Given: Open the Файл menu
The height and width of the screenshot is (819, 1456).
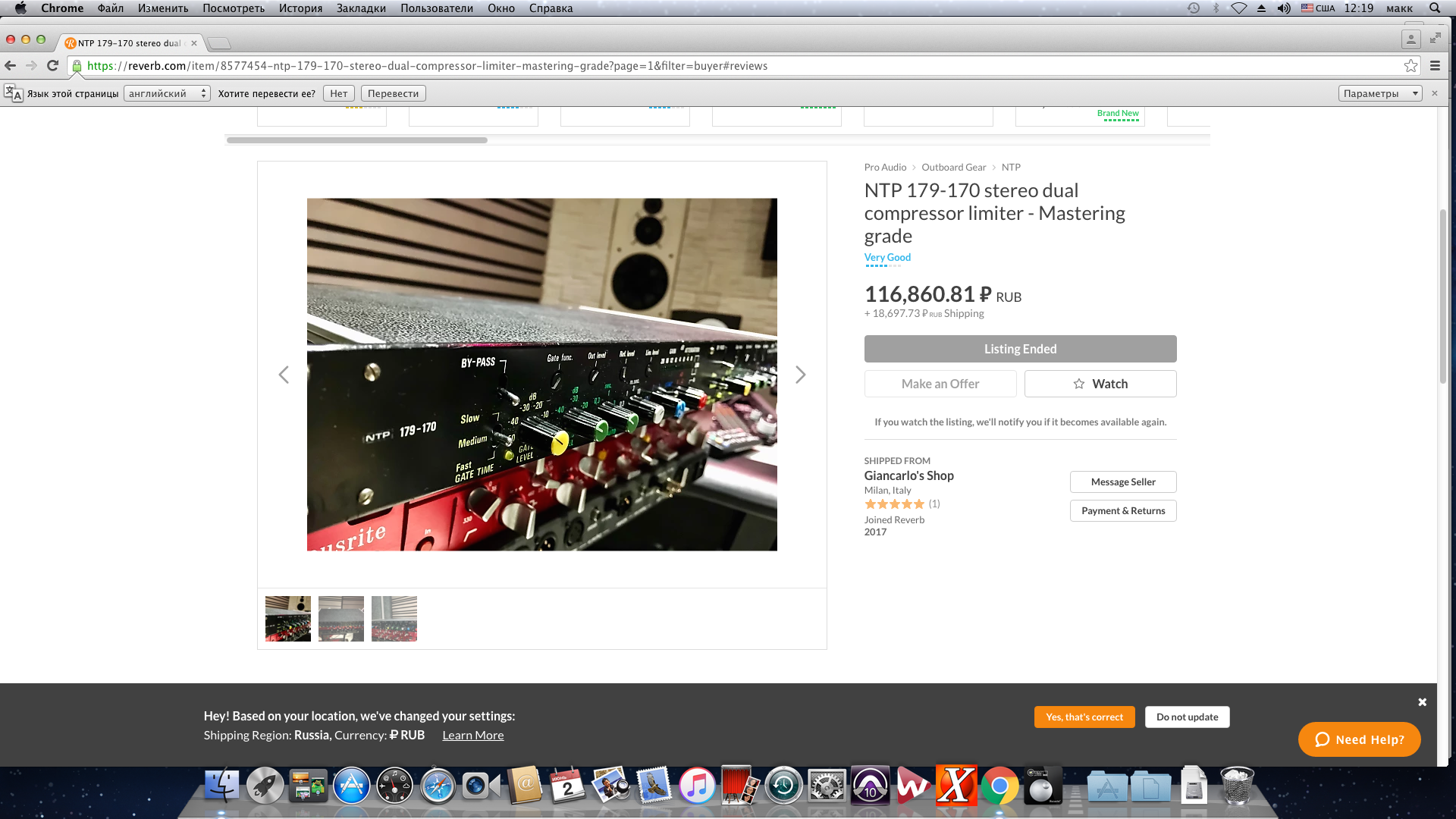Looking at the screenshot, I should click(111, 8).
